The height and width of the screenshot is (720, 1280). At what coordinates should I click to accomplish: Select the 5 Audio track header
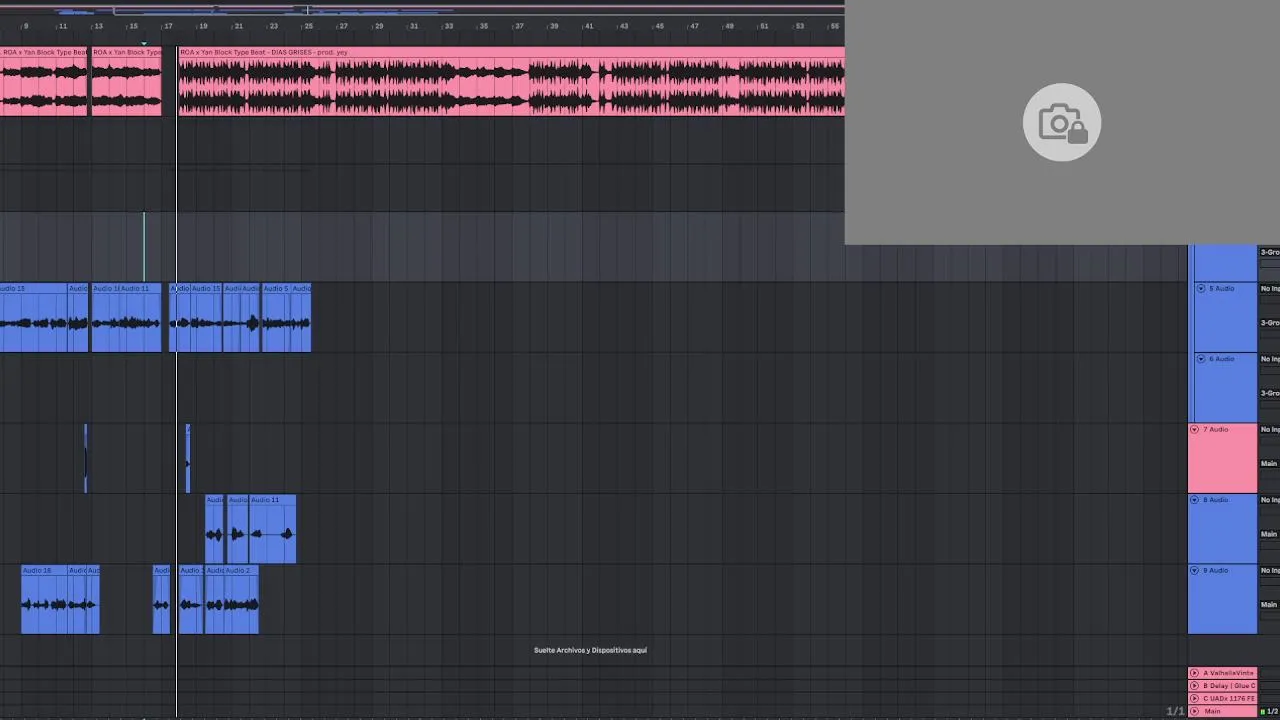(1226, 317)
